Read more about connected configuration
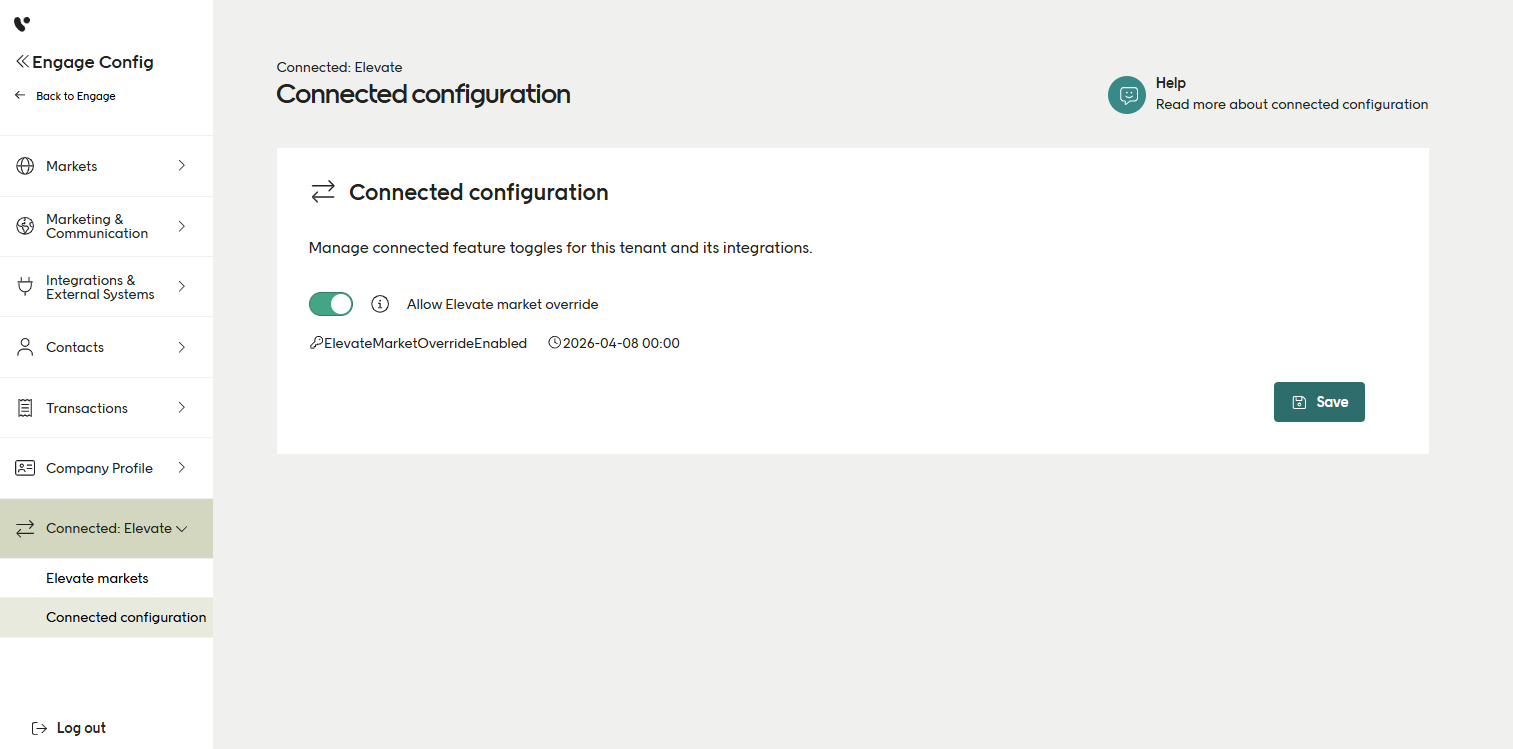Viewport: 1513px width, 749px height. (1291, 104)
